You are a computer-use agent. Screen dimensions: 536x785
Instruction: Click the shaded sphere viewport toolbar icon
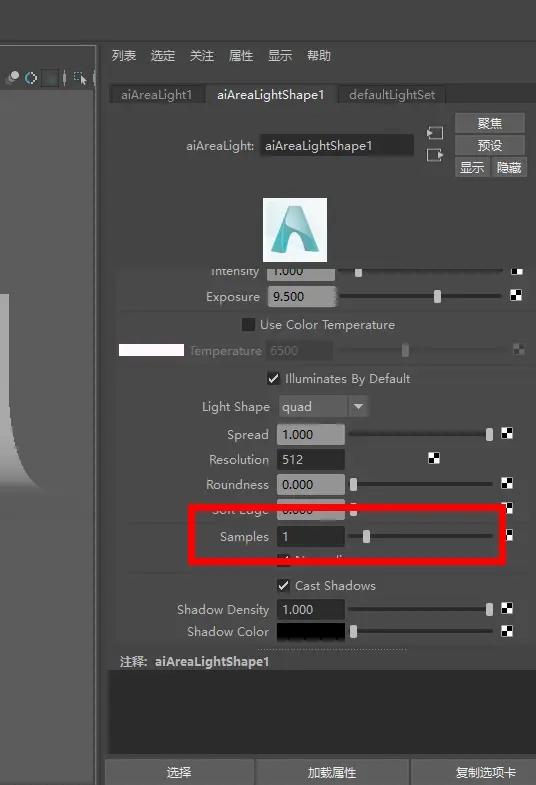[13, 77]
